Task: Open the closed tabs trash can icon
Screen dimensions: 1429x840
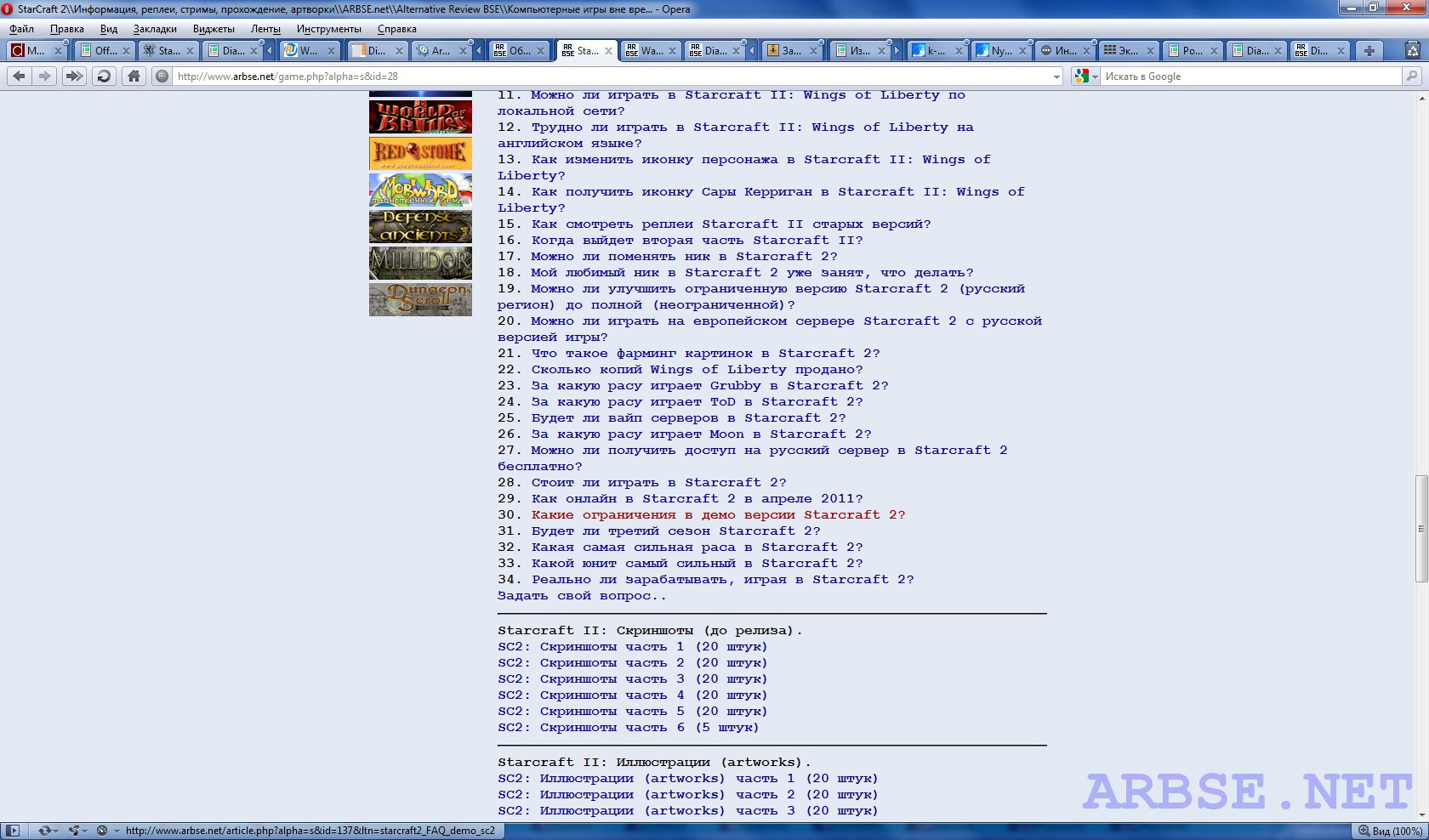Action: 1412,50
